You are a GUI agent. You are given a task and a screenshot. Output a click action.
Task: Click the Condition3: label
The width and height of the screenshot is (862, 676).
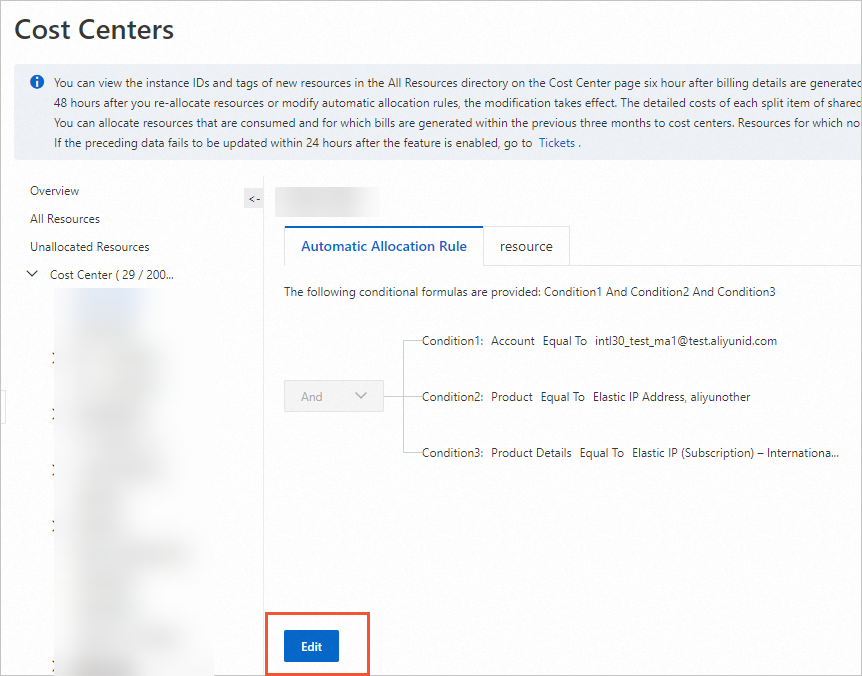452,453
